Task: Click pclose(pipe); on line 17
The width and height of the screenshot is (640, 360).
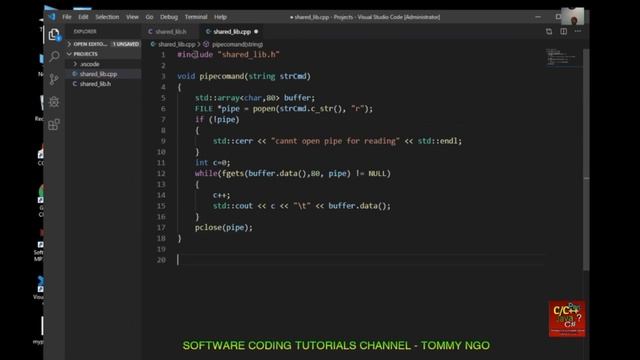Action: (x=224, y=228)
